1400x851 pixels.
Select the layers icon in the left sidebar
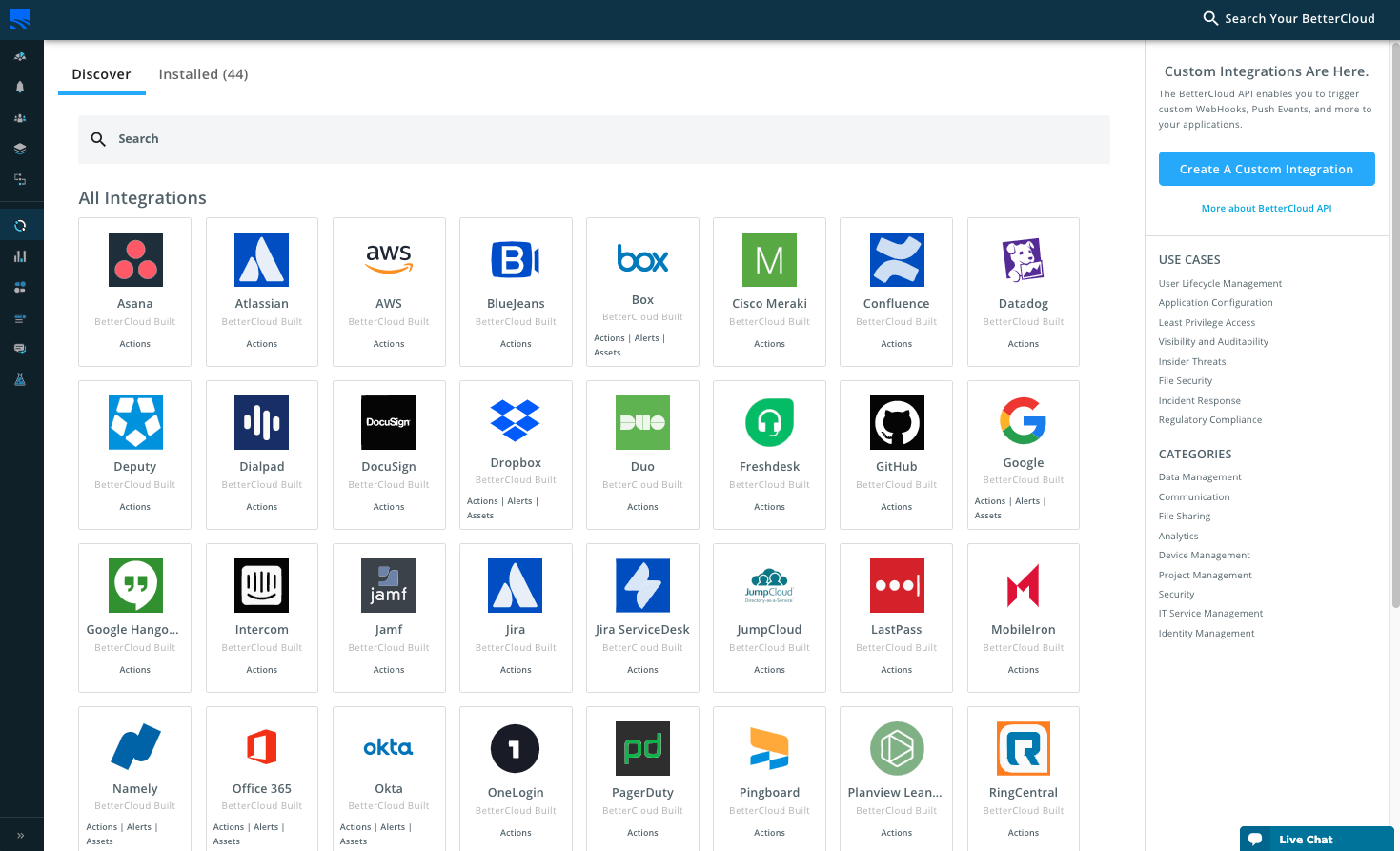(20, 148)
